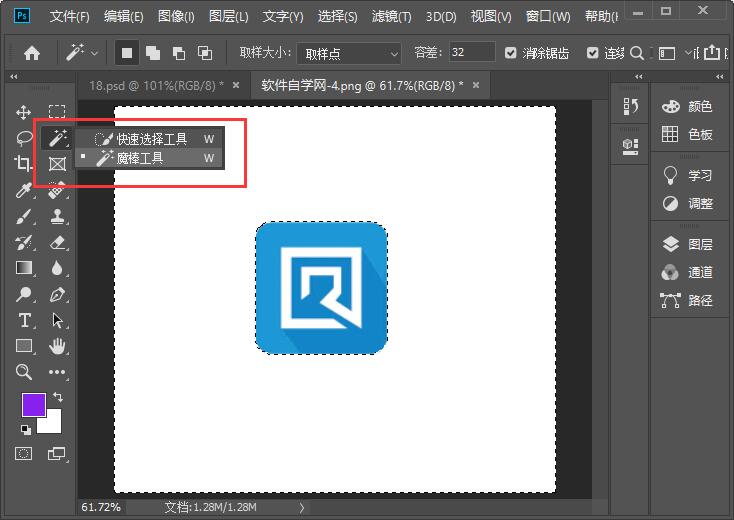Select the Move tool

[x=23, y=112]
